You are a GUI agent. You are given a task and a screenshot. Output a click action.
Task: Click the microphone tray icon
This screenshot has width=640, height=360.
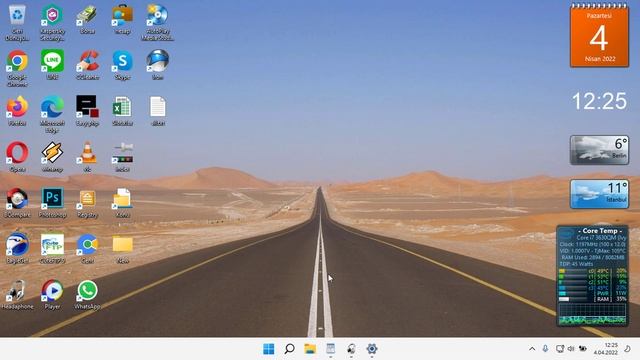[x=545, y=349]
